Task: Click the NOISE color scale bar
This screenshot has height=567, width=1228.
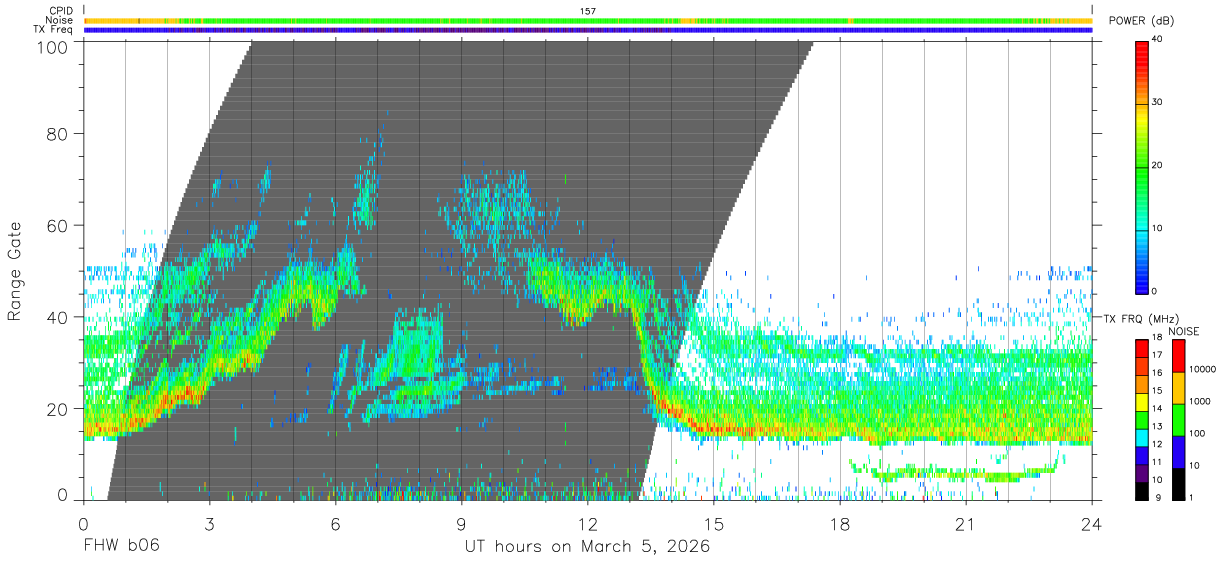Action: (x=1178, y=420)
